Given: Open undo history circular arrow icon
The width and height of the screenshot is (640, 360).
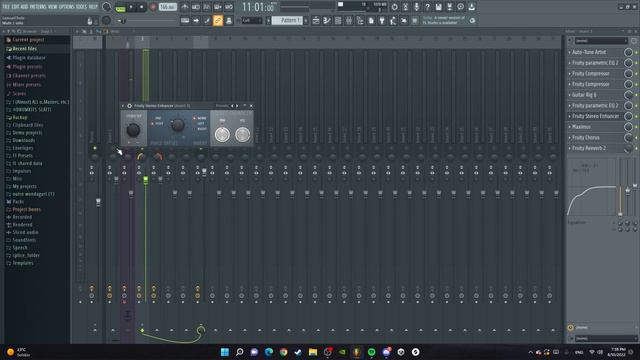Looking at the screenshot, I should pos(394,7).
